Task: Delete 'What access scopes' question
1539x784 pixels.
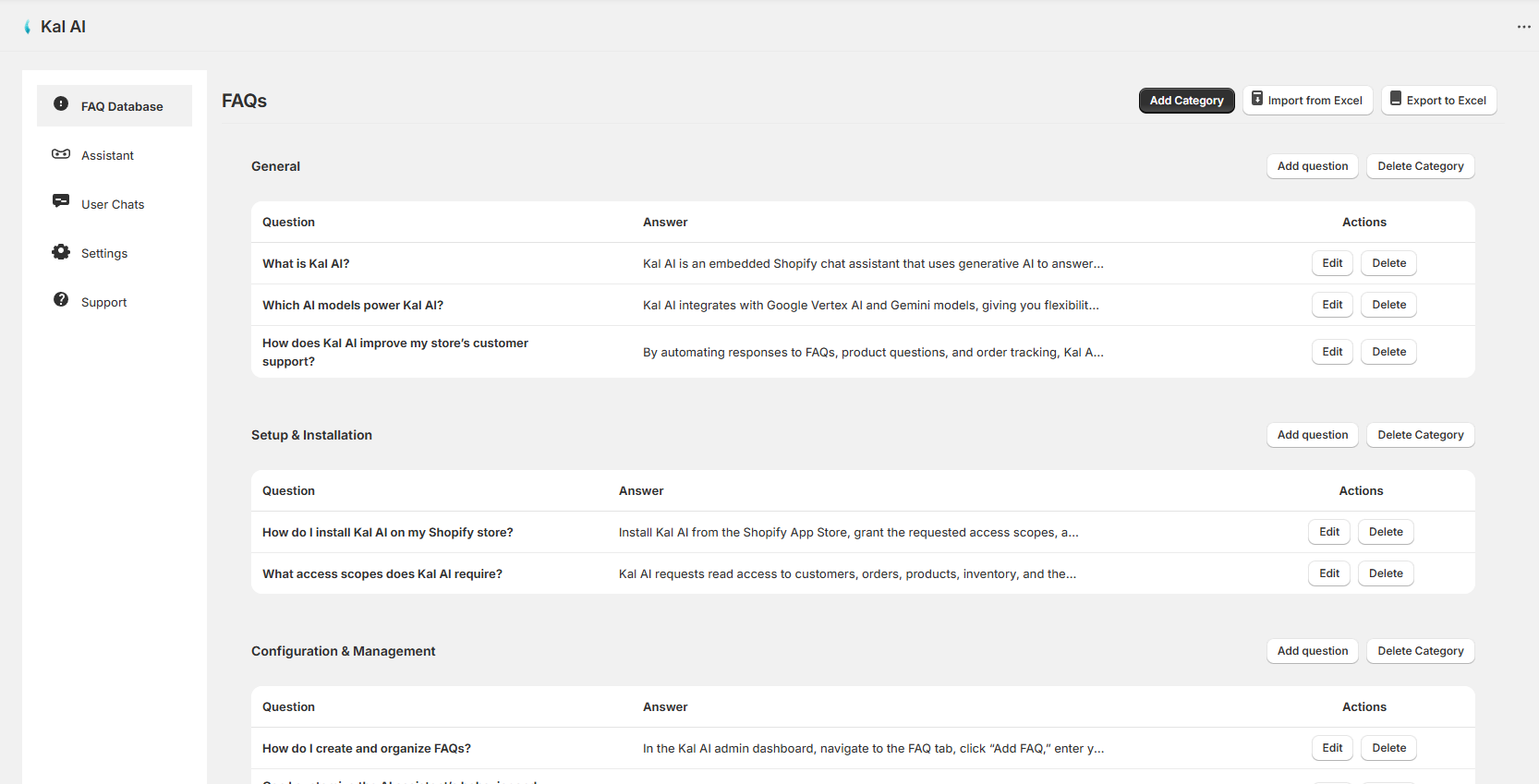Action: pyautogui.click(x=1385, y=573)
